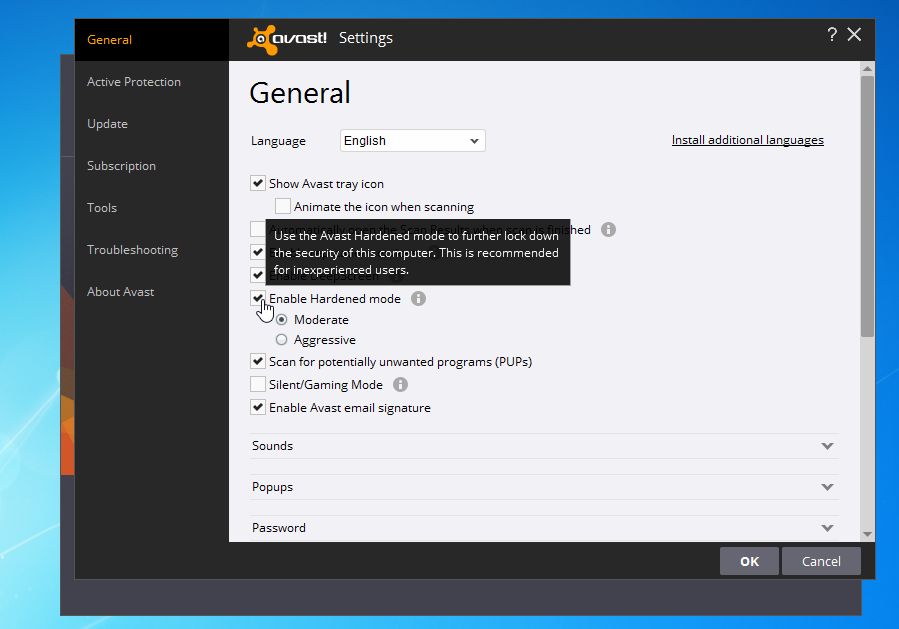Click the OK button
This screenshot has width=899, height=629.
pyautogui.click(x=749, y=561)
